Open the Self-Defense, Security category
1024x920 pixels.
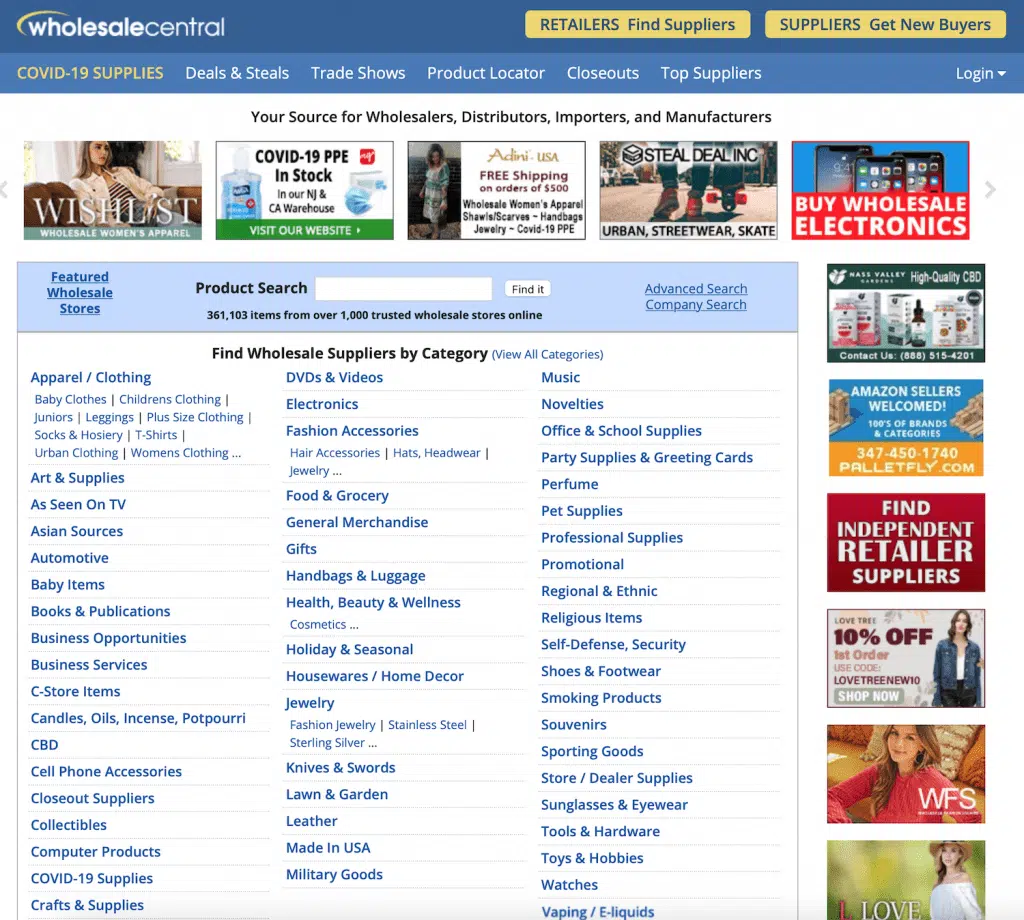(x=613, y=644)
